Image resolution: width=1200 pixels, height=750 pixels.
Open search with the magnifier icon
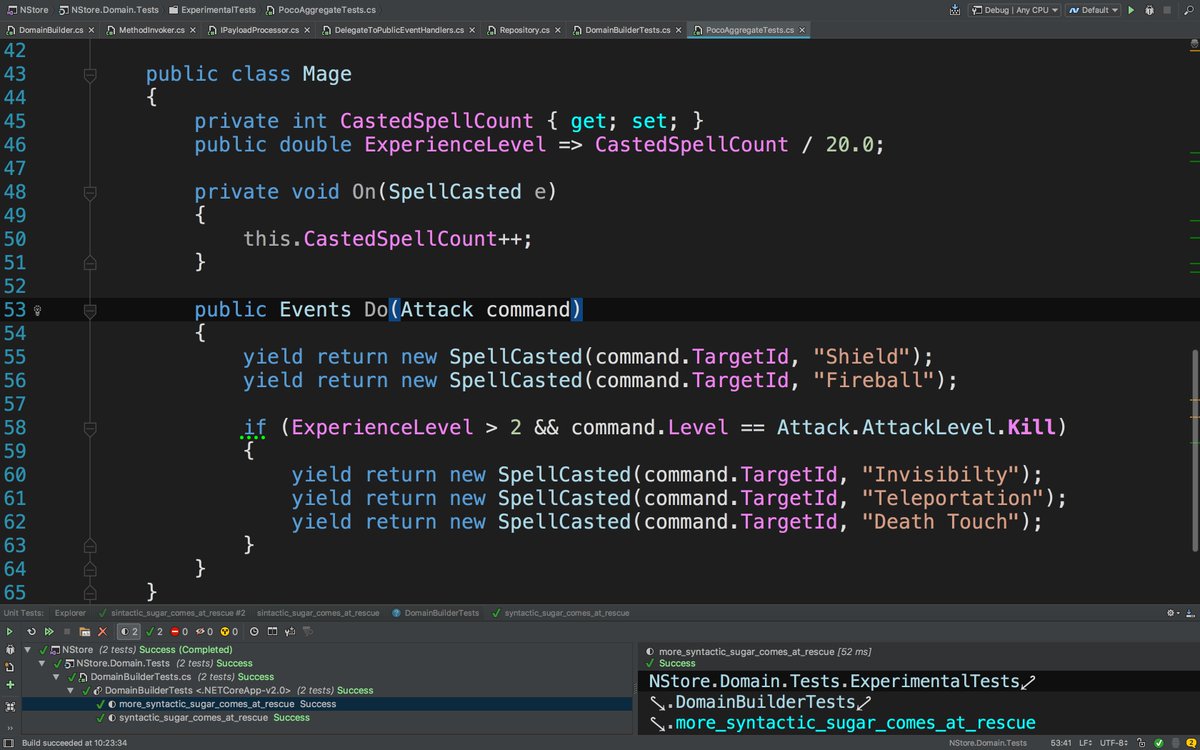click(1187, 10)
